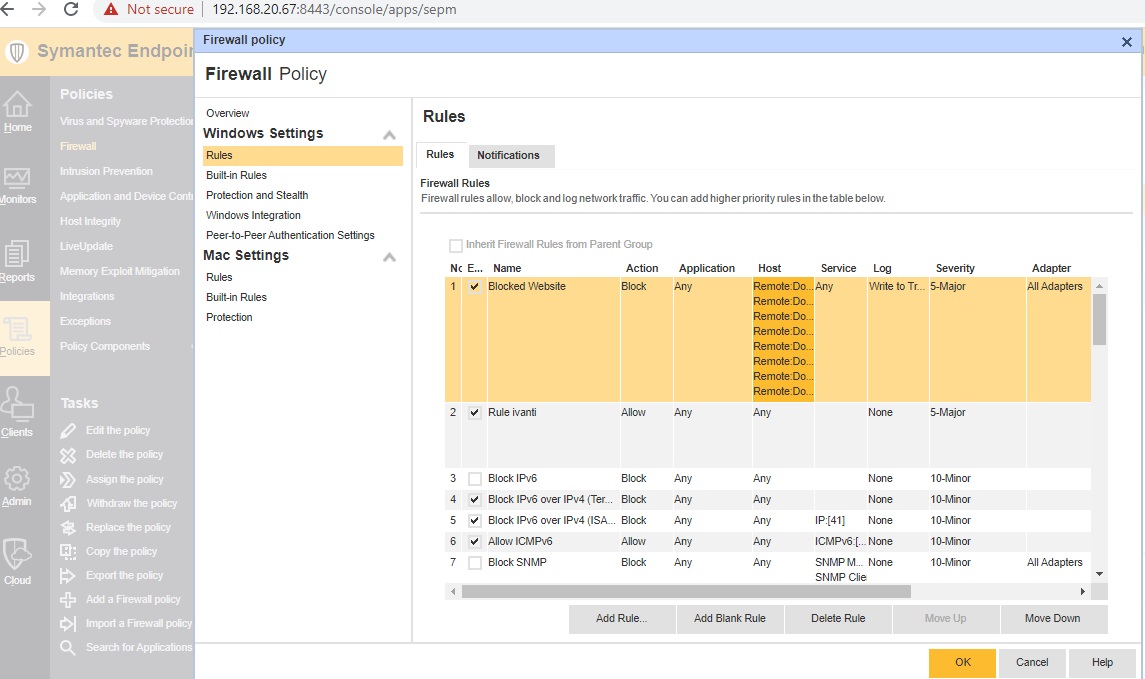Screen dimensions: 1145x679
Task: Click the Add Rule... button
Action: (x=622, y=619)
